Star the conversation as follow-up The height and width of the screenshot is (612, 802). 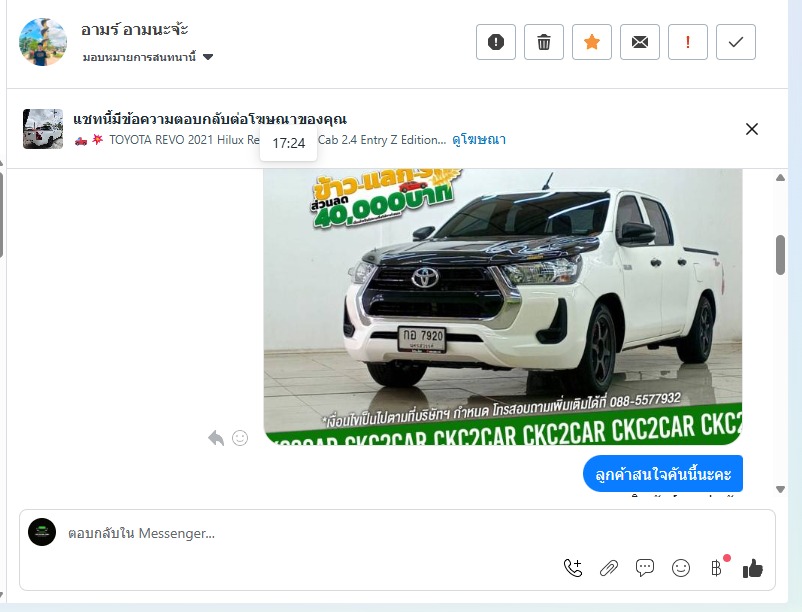tap(592, 42)
